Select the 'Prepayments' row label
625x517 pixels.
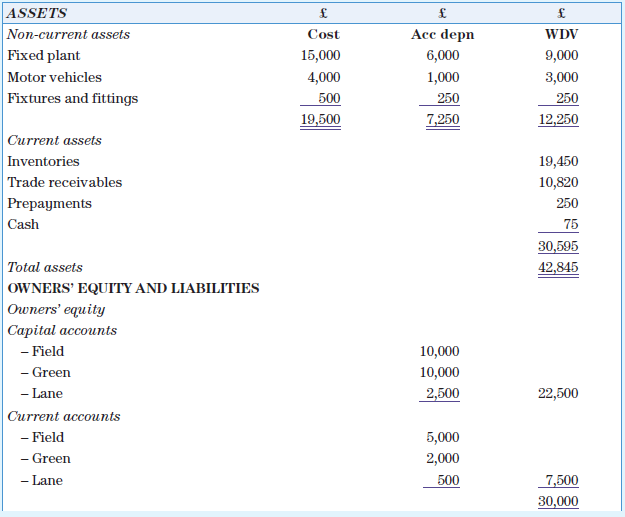click(49, 204)
